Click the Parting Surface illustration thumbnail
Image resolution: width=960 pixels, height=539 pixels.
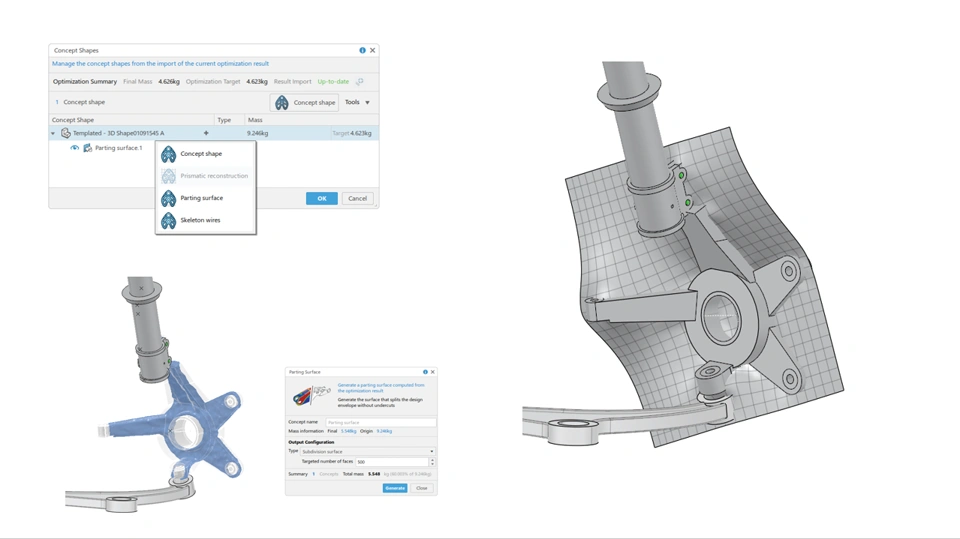(312, 396)
